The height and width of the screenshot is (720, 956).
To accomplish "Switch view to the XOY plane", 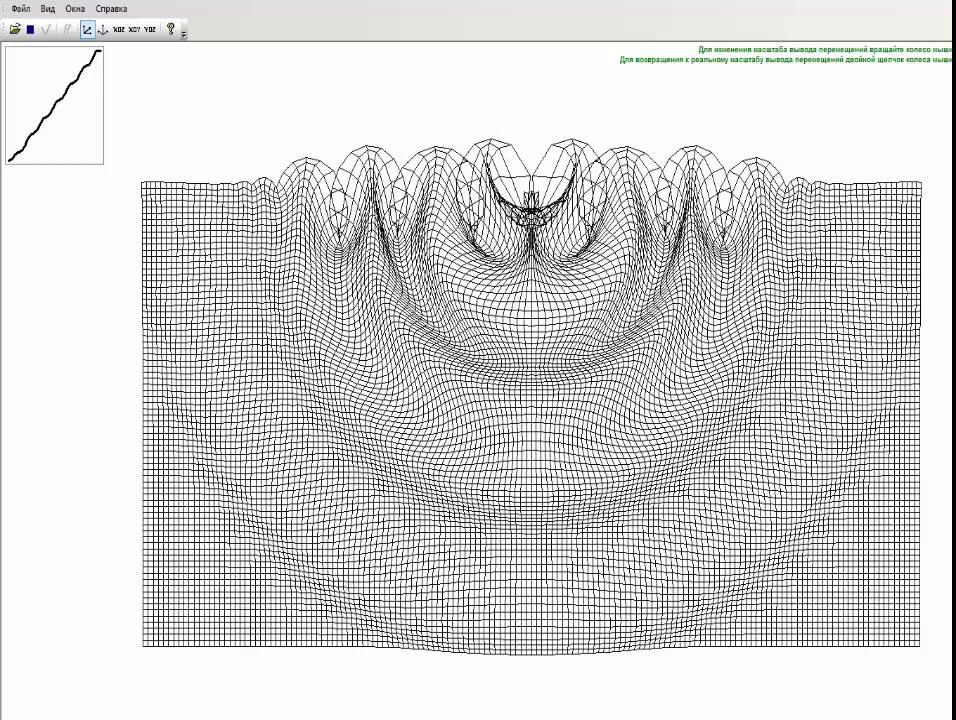I will click(134, 30).
